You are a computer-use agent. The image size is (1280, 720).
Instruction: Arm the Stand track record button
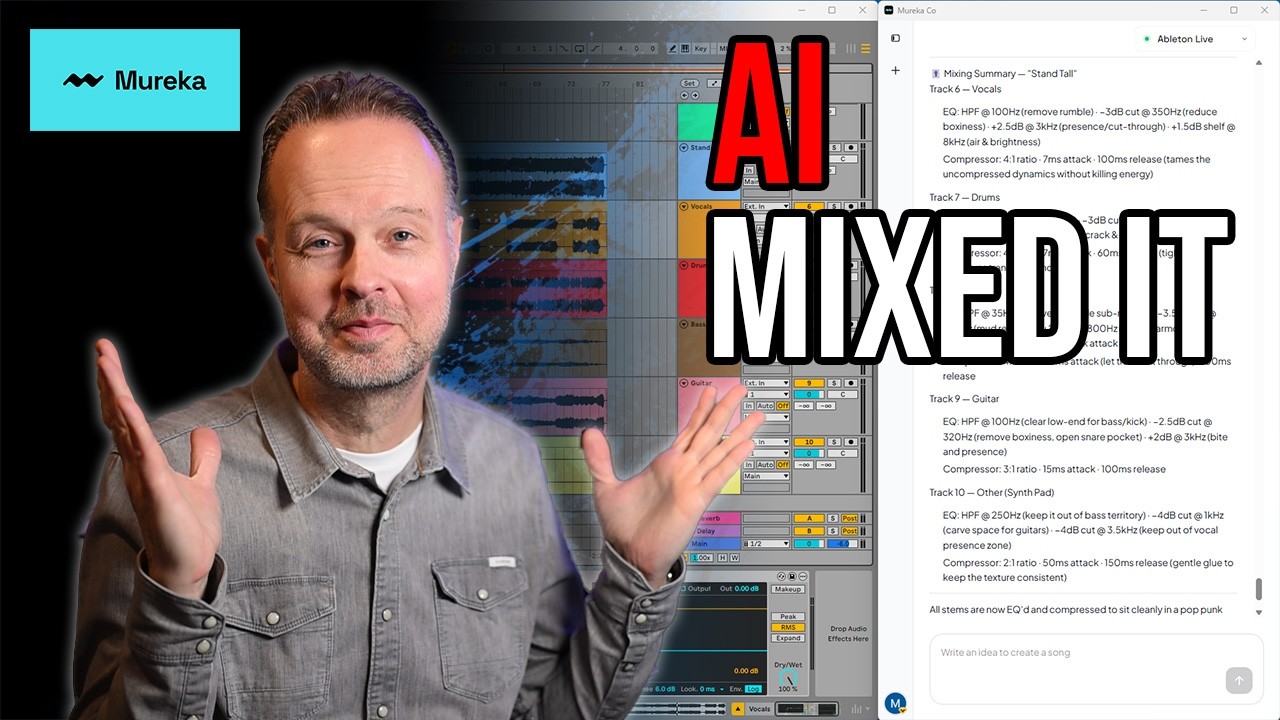(x=850, y=147)
